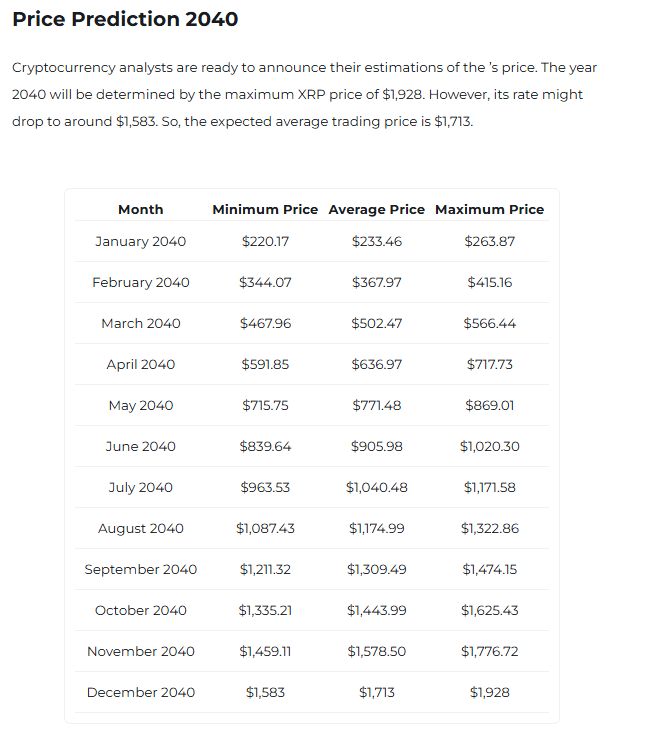Select the January 2040 row label
Image resolution: width=649 pixels, height=738 pixels.
point(140,241)
